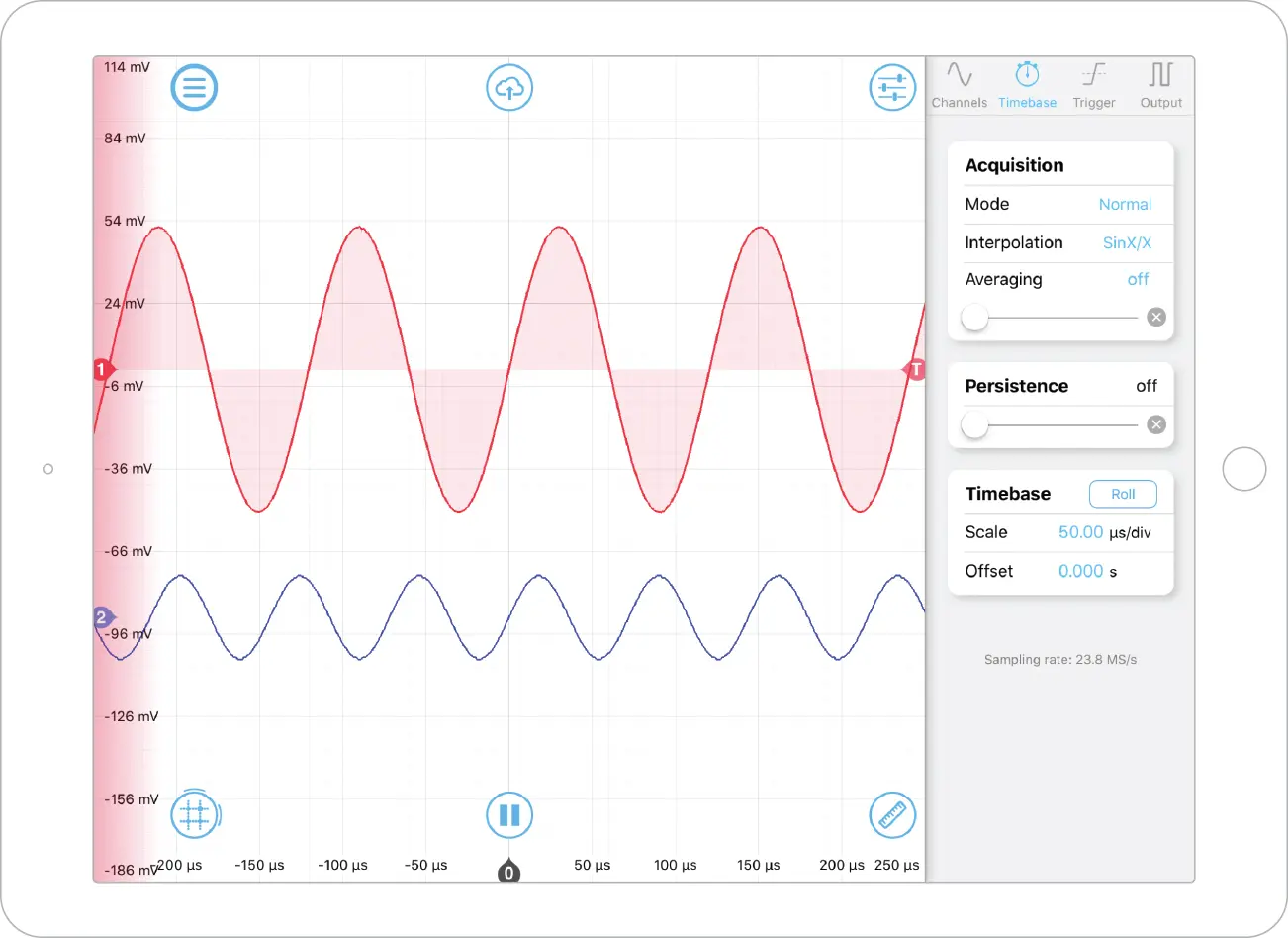Open the Trigger tab

(1093, 85)
